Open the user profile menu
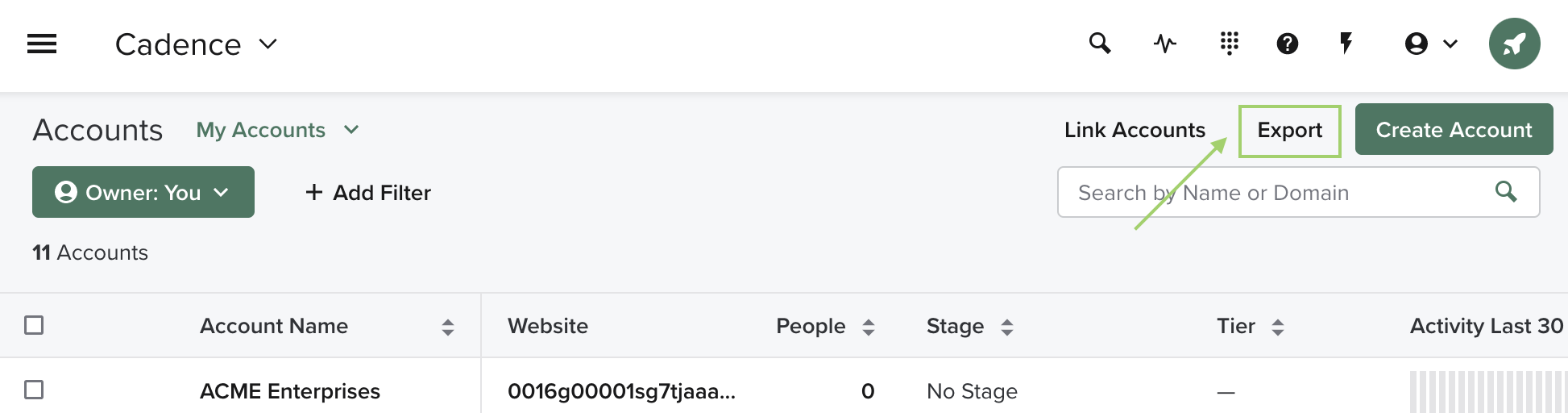The height and width of the screenshot is (413, 1568). (x=1430, y=44)
